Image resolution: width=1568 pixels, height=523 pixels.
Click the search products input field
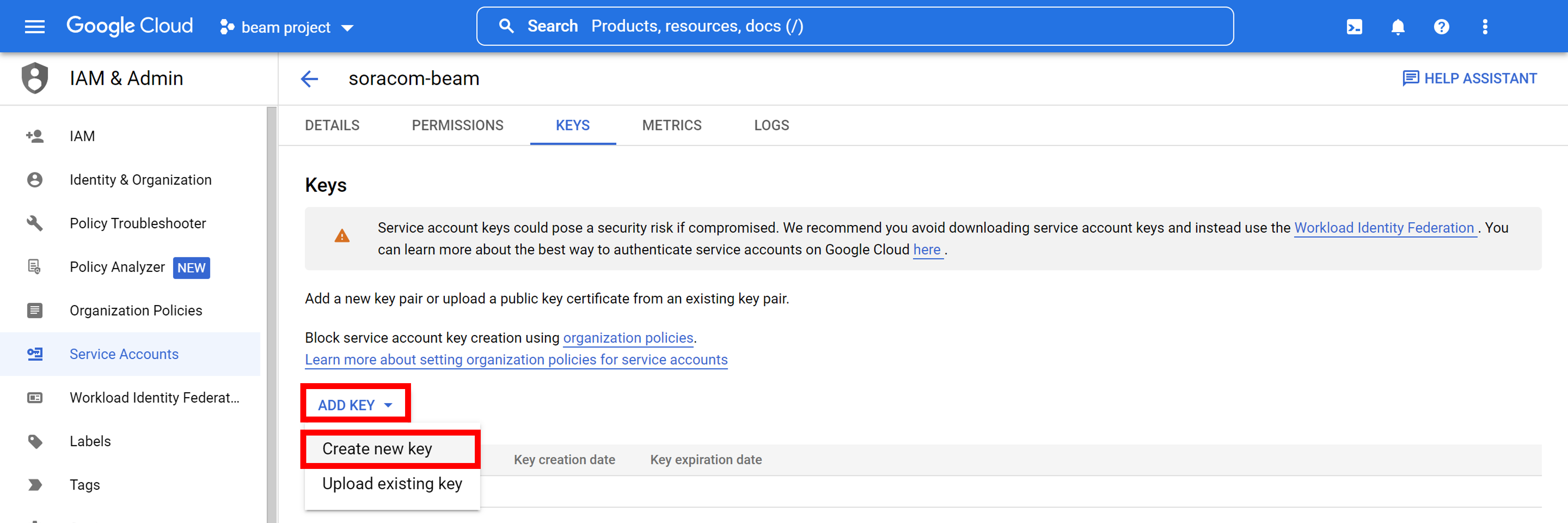tap(855, 26)
